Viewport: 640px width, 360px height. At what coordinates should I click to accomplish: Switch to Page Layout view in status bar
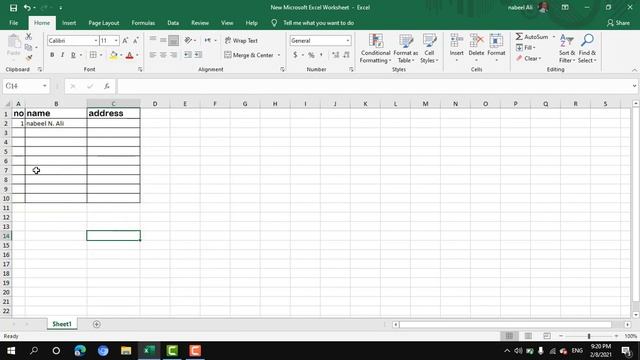(528, 336)
